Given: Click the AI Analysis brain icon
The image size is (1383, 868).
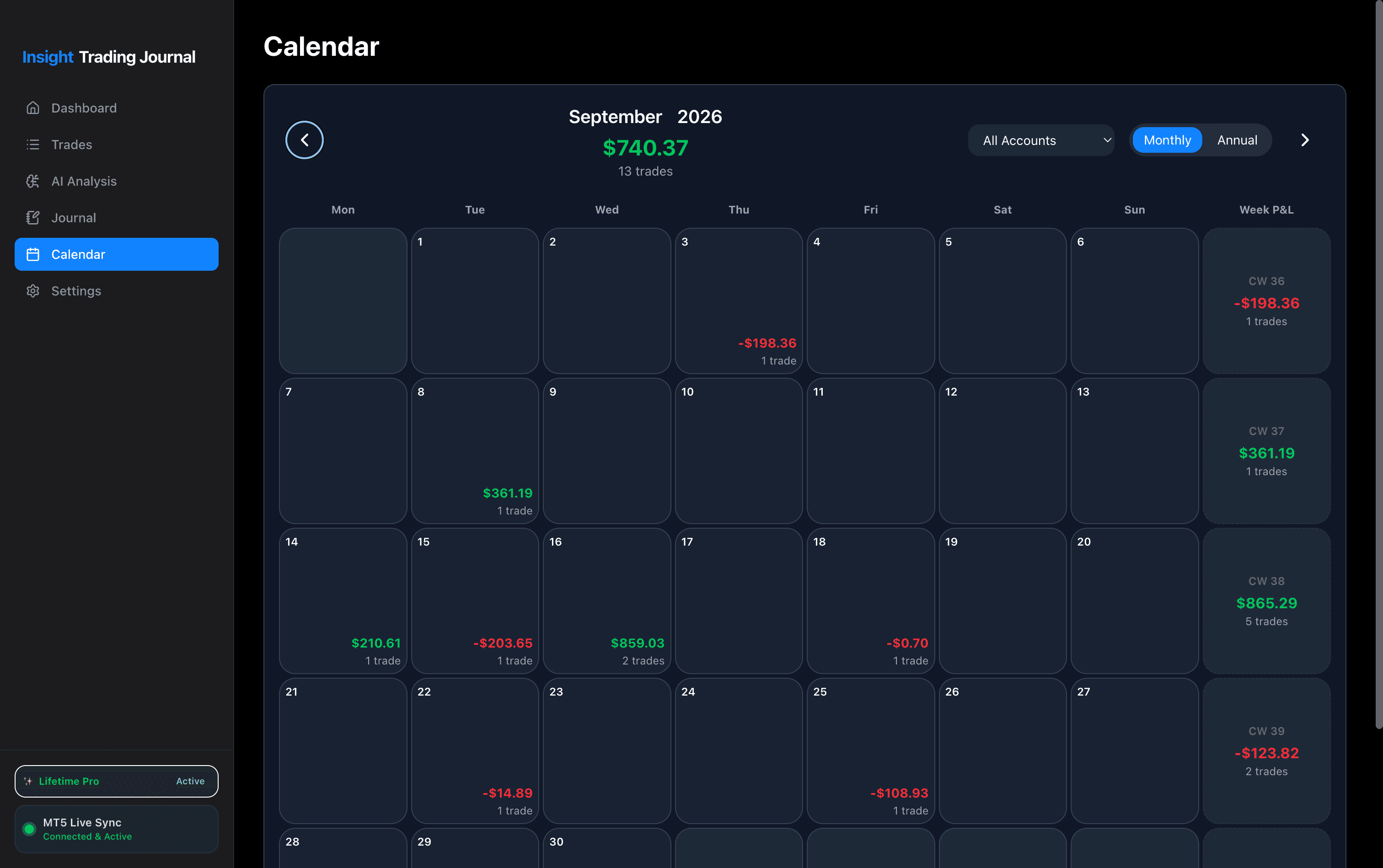Looking at the screenshot, I should point(33,182).
